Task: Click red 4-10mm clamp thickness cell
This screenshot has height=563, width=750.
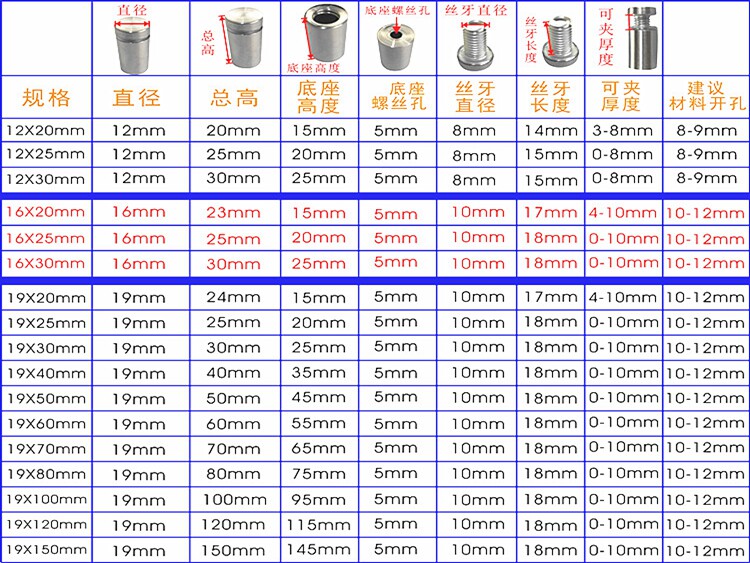Action: 623,213
